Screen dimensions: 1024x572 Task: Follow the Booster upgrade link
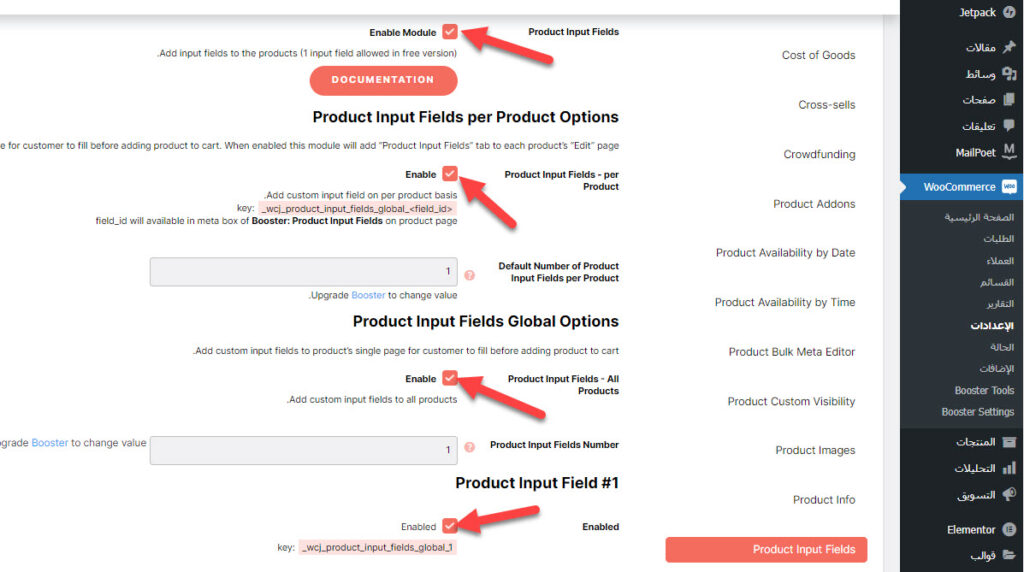click(x=368, y=295)
